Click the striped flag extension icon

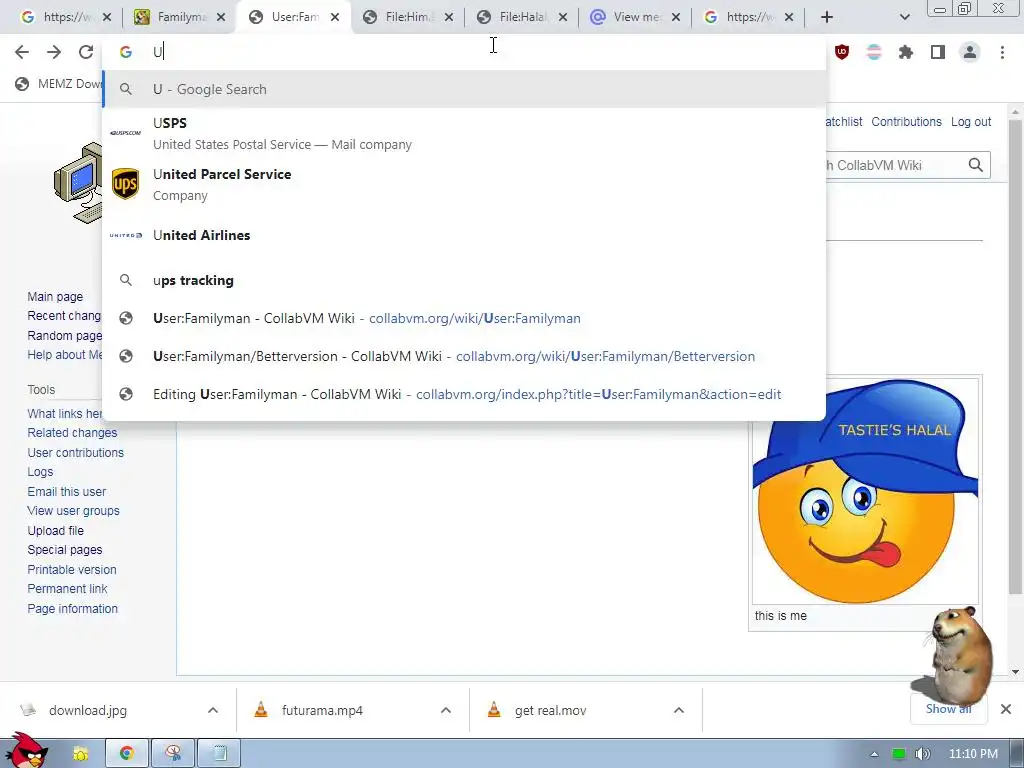(x=874, y=52)
